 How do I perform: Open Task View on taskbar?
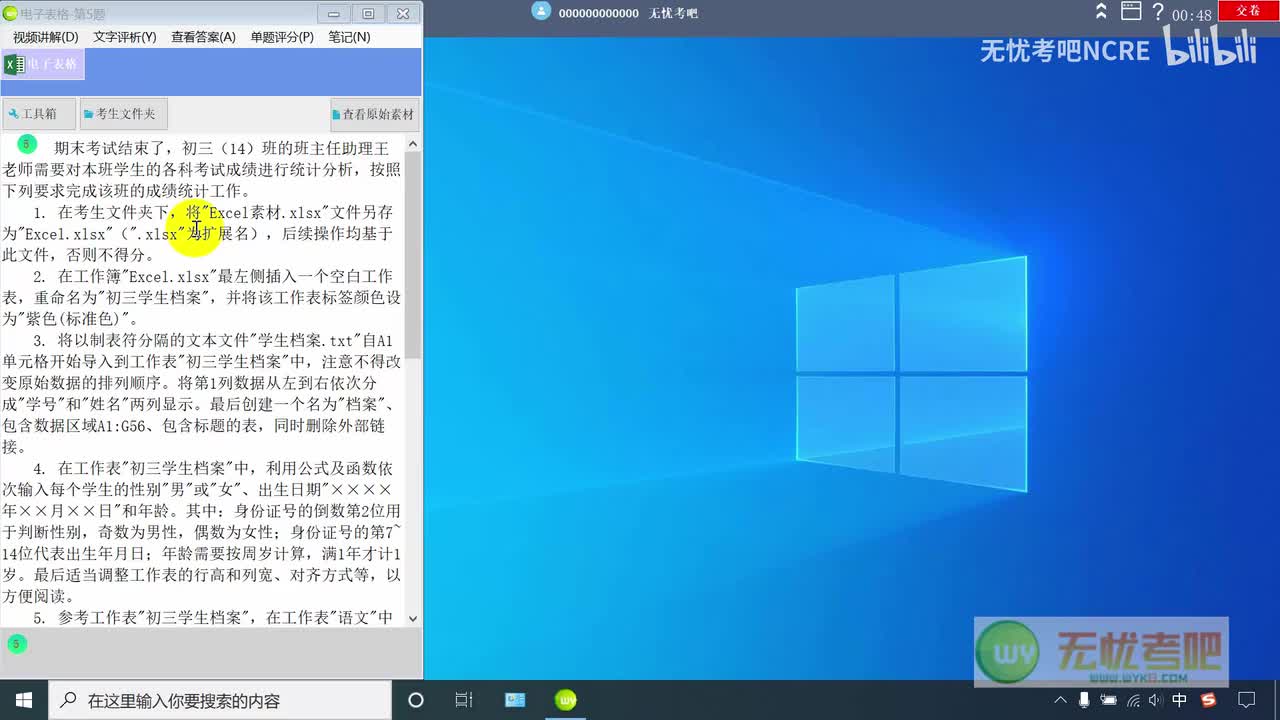(x=464, y=700)
